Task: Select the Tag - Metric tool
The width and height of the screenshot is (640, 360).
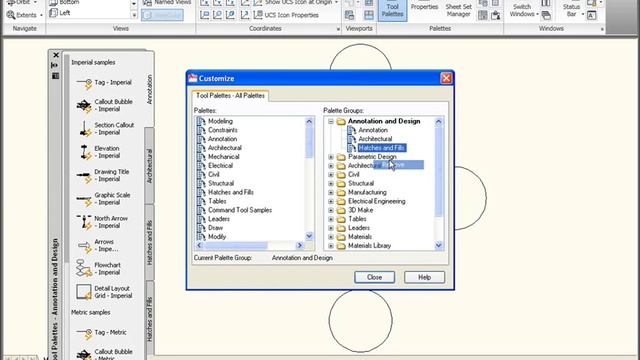Action: 101,333
